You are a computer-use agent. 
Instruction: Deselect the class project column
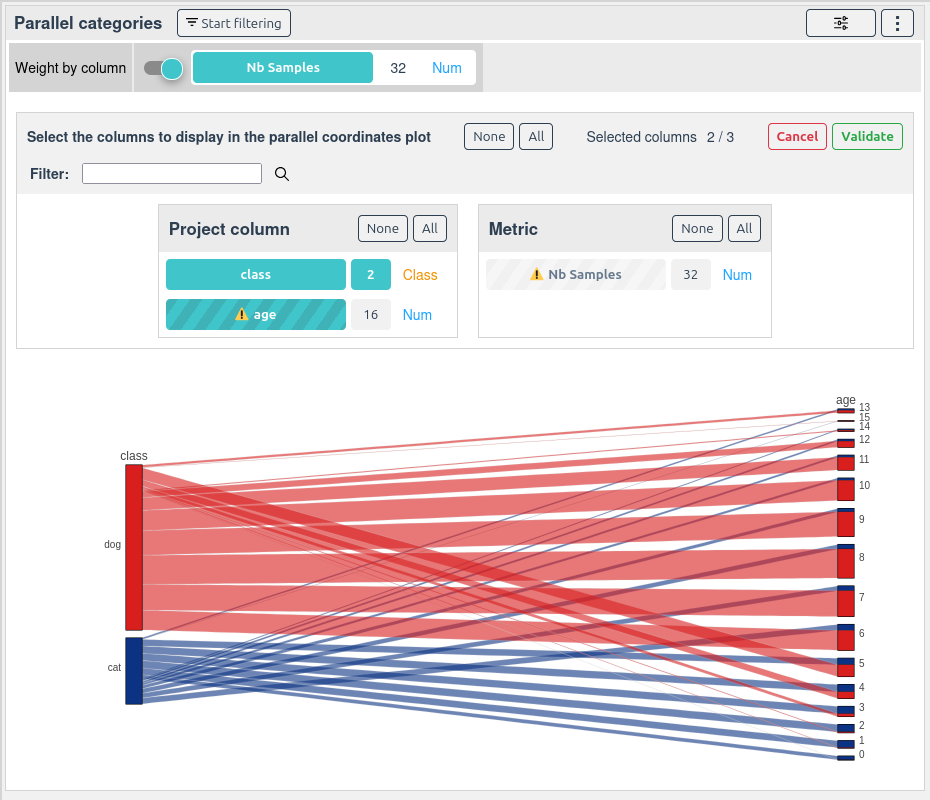[x=256, y=275]
